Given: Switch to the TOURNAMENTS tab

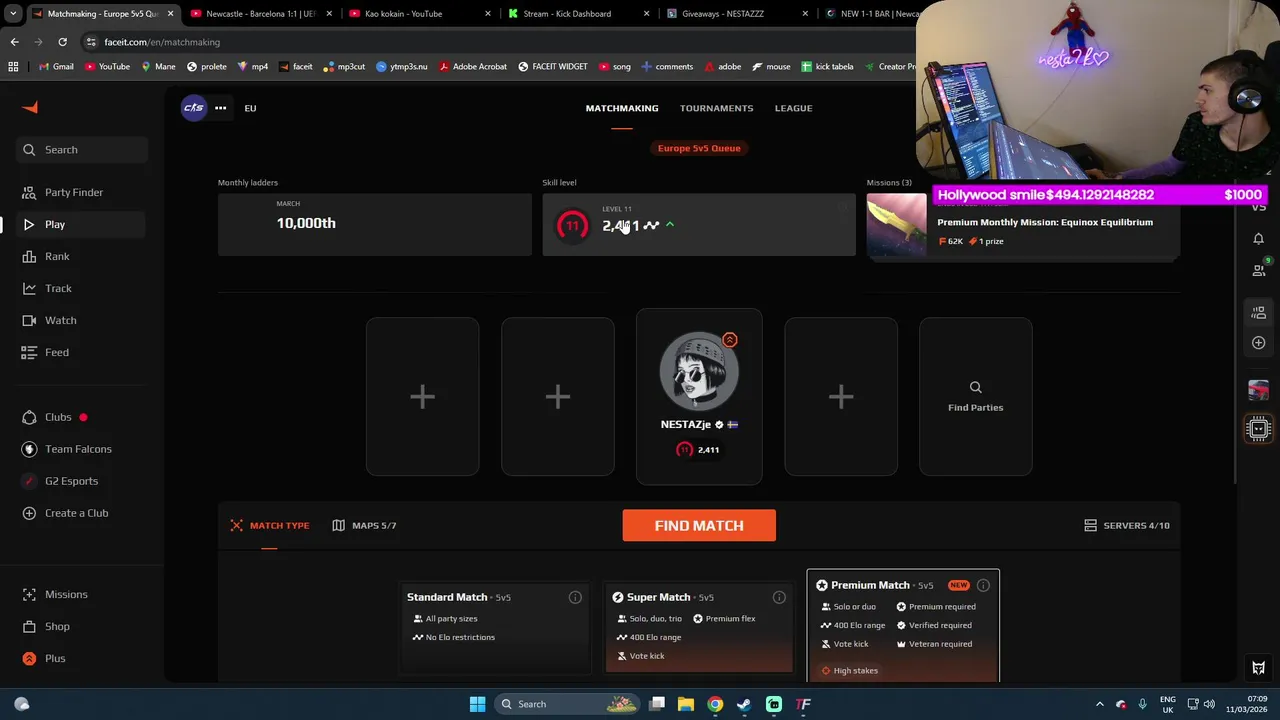Looking at the screenshot, I should (716, 108).
